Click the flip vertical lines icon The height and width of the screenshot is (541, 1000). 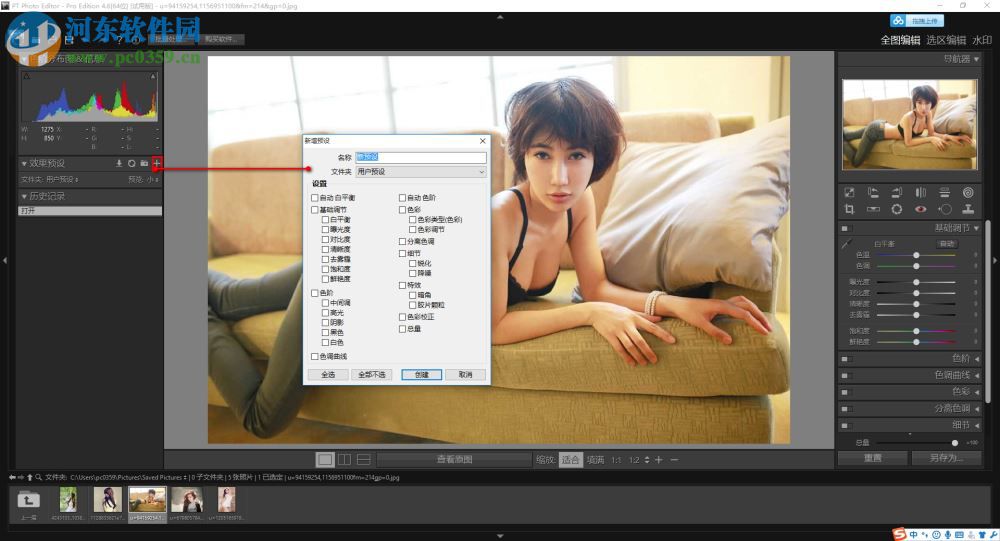tap(945, 192)
